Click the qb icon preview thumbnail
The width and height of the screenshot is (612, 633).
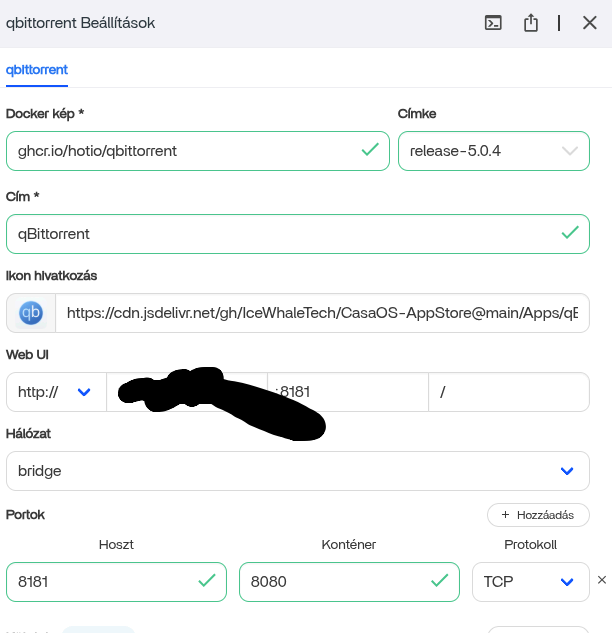(x=31, y=313)
